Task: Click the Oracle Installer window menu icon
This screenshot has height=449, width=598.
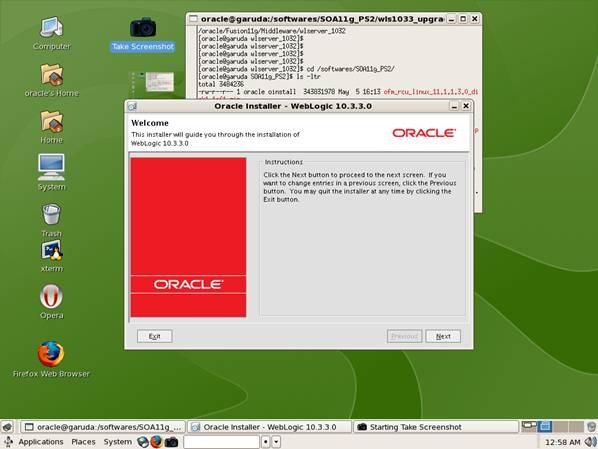Action: click(x=132, y=106)
